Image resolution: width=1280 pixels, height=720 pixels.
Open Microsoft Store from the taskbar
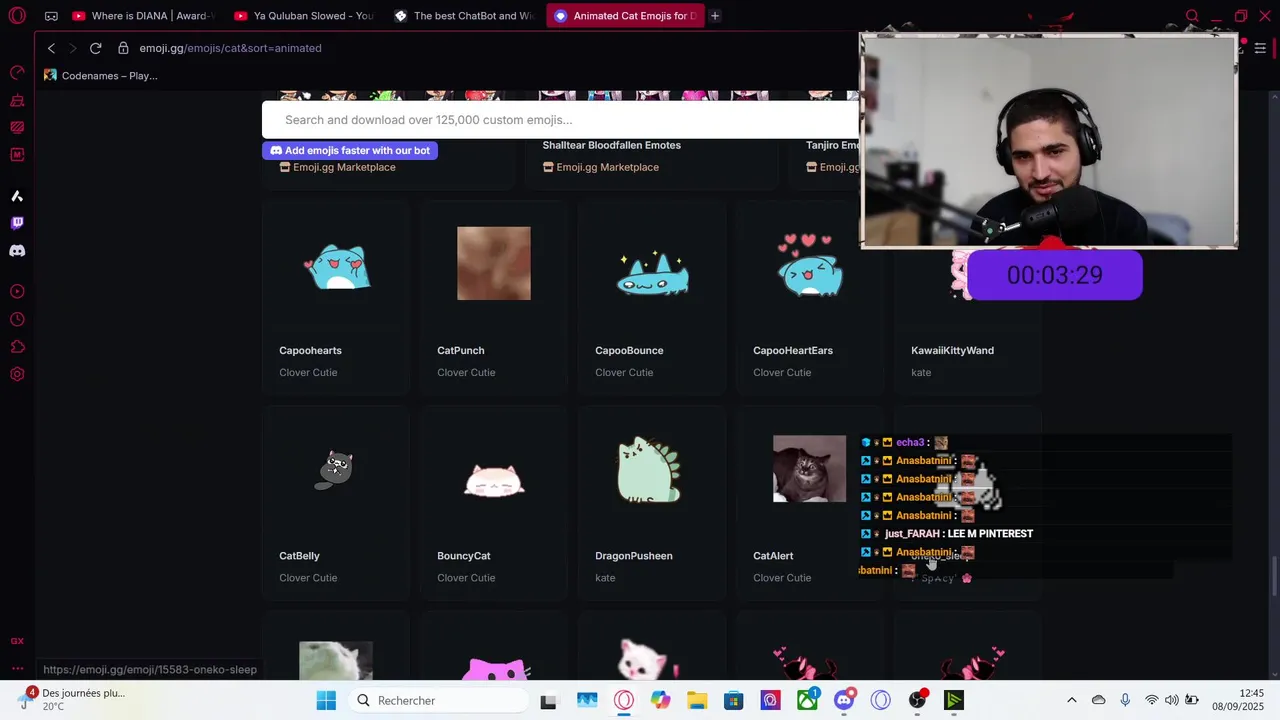point(734,701)
